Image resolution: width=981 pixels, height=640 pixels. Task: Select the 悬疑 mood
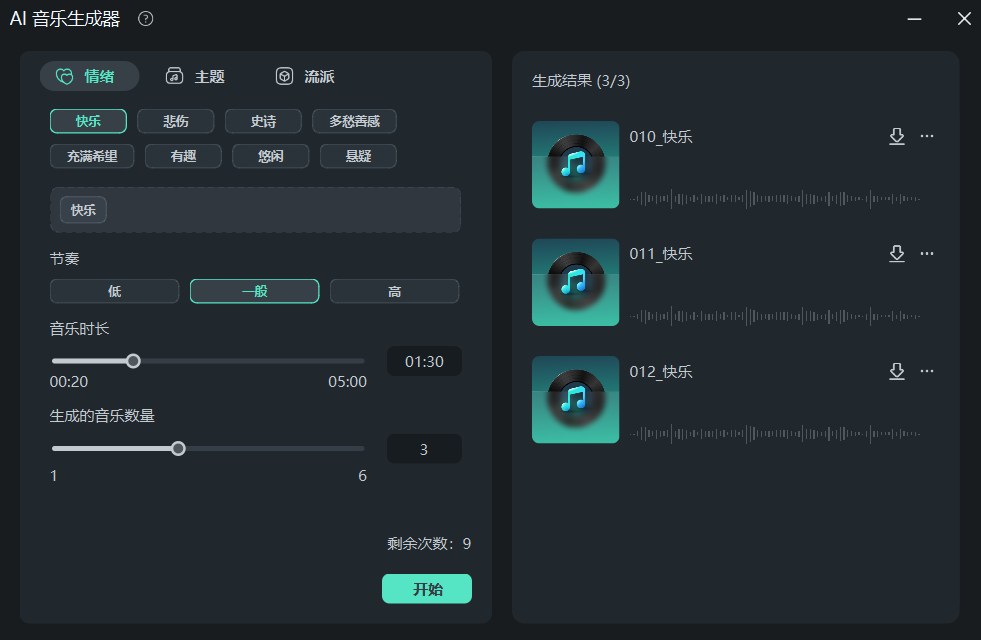point(358,156)
